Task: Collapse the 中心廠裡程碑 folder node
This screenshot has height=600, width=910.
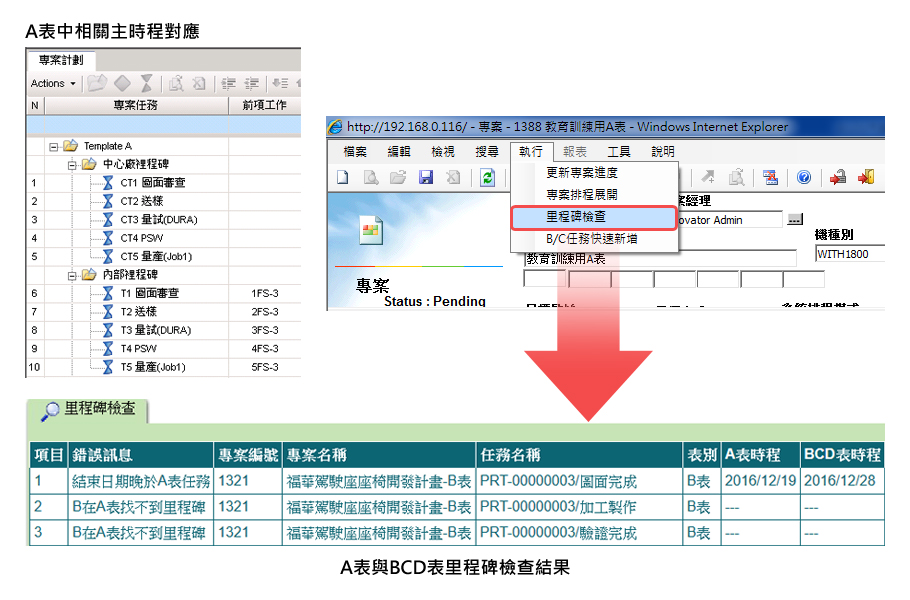Action: (x=72, y=164)
